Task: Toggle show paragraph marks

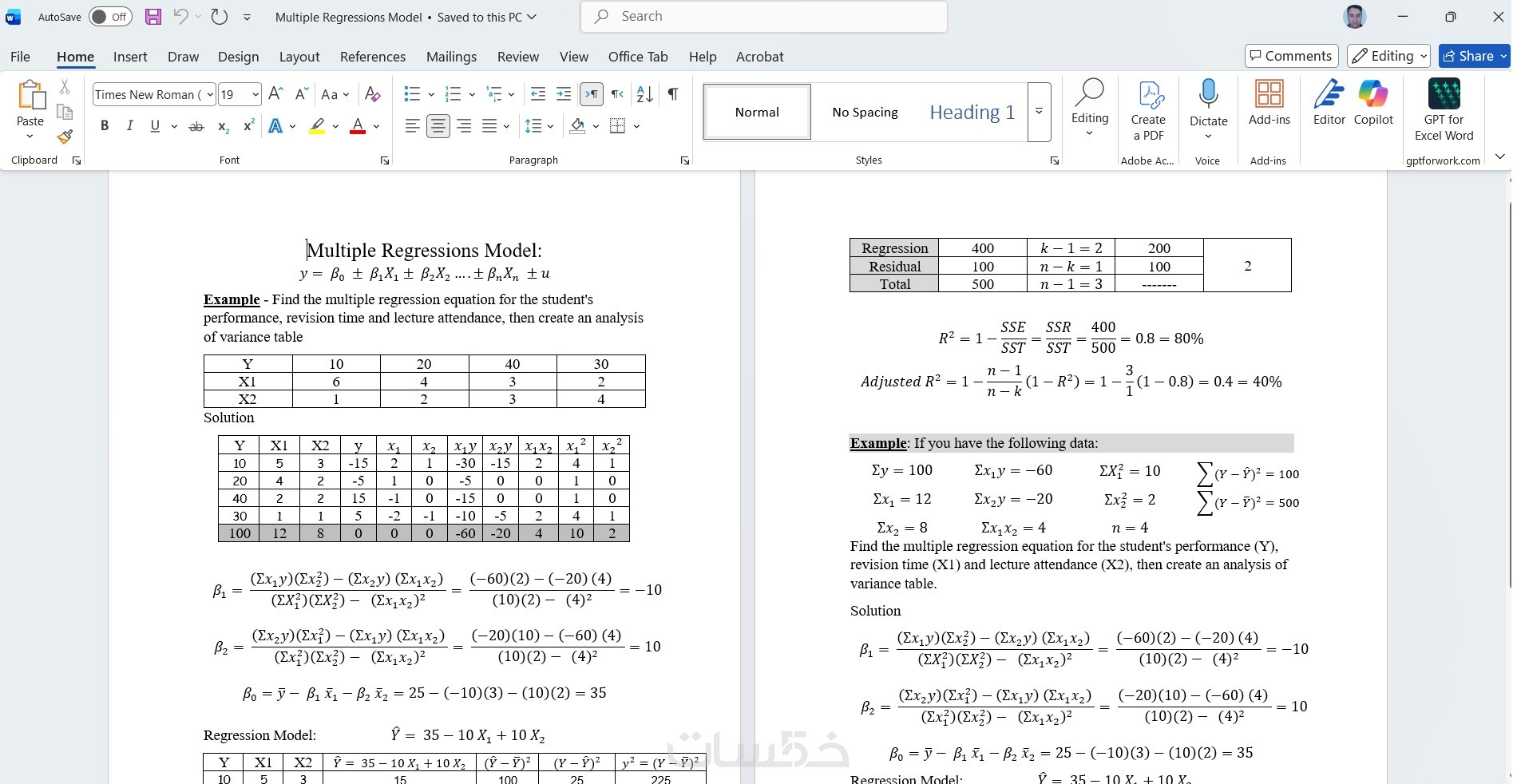Action: point(673,94)
